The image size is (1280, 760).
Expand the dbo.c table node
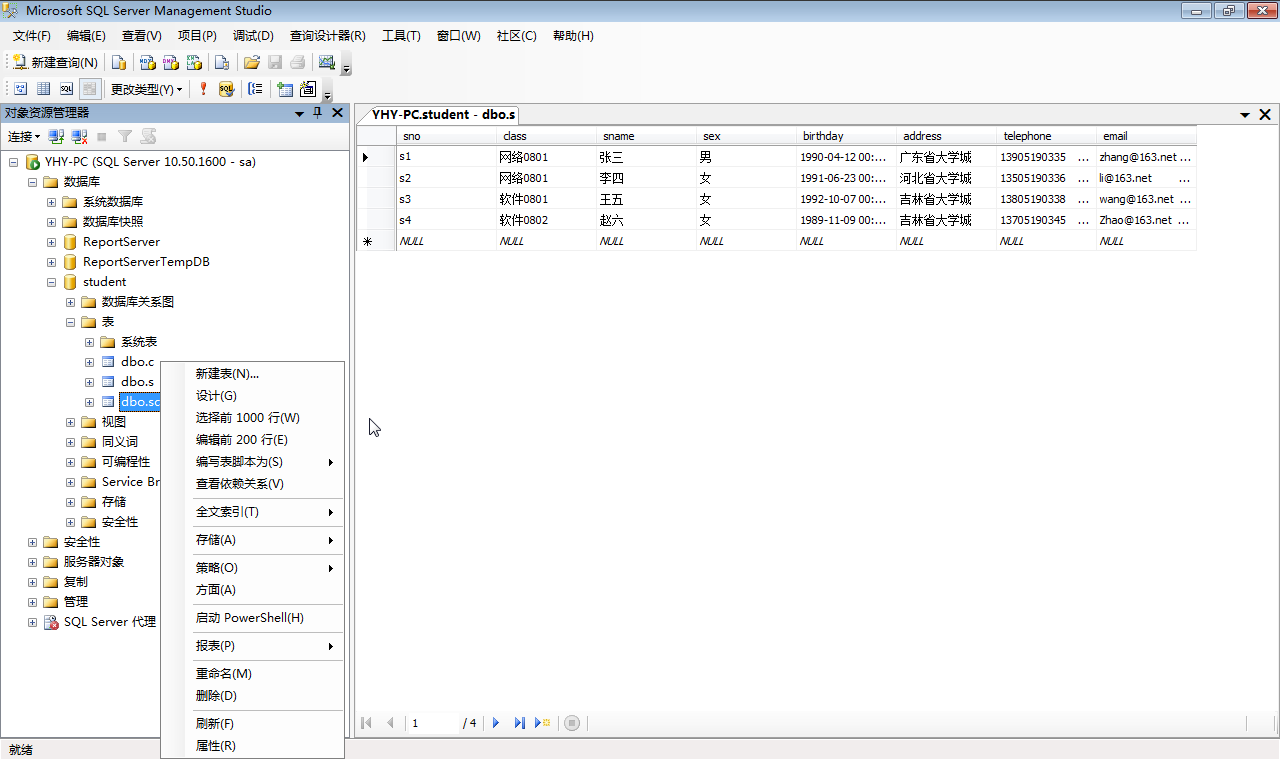click(89, 362)
